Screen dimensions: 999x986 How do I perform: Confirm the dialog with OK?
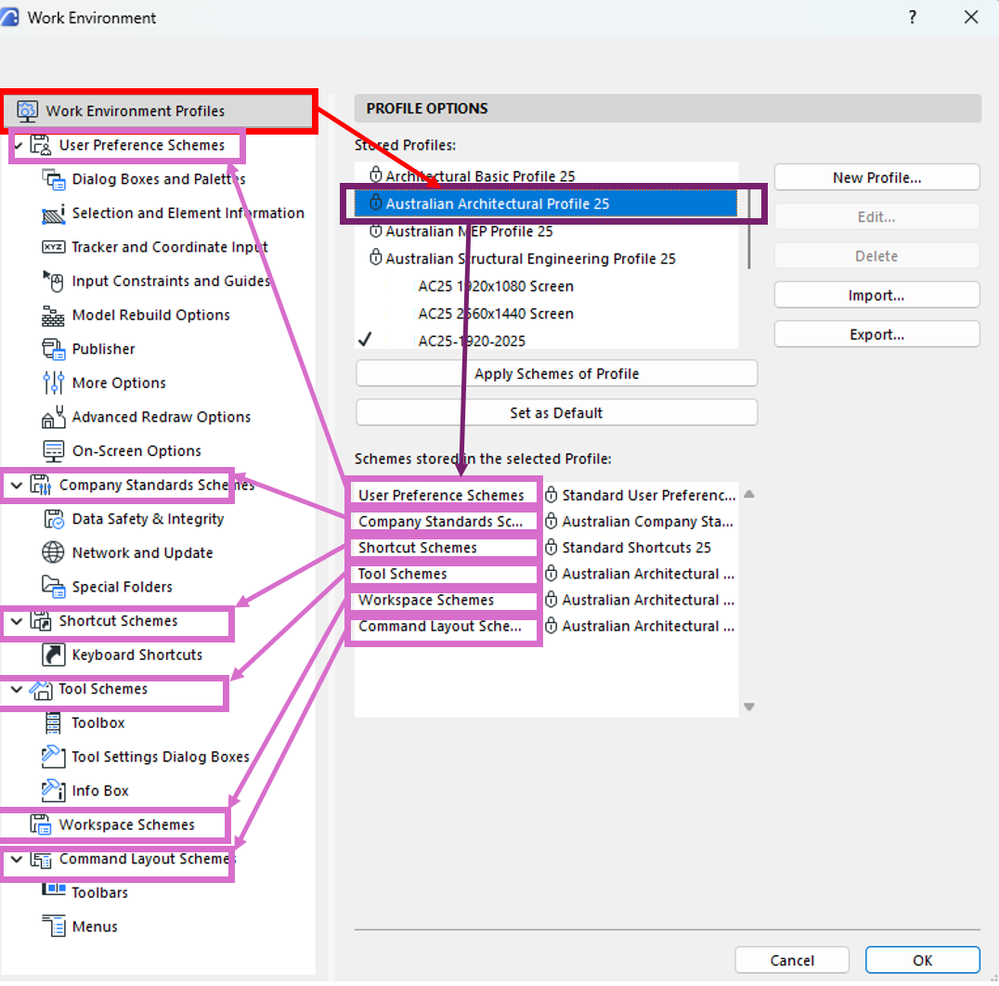(x=922, y=961)
